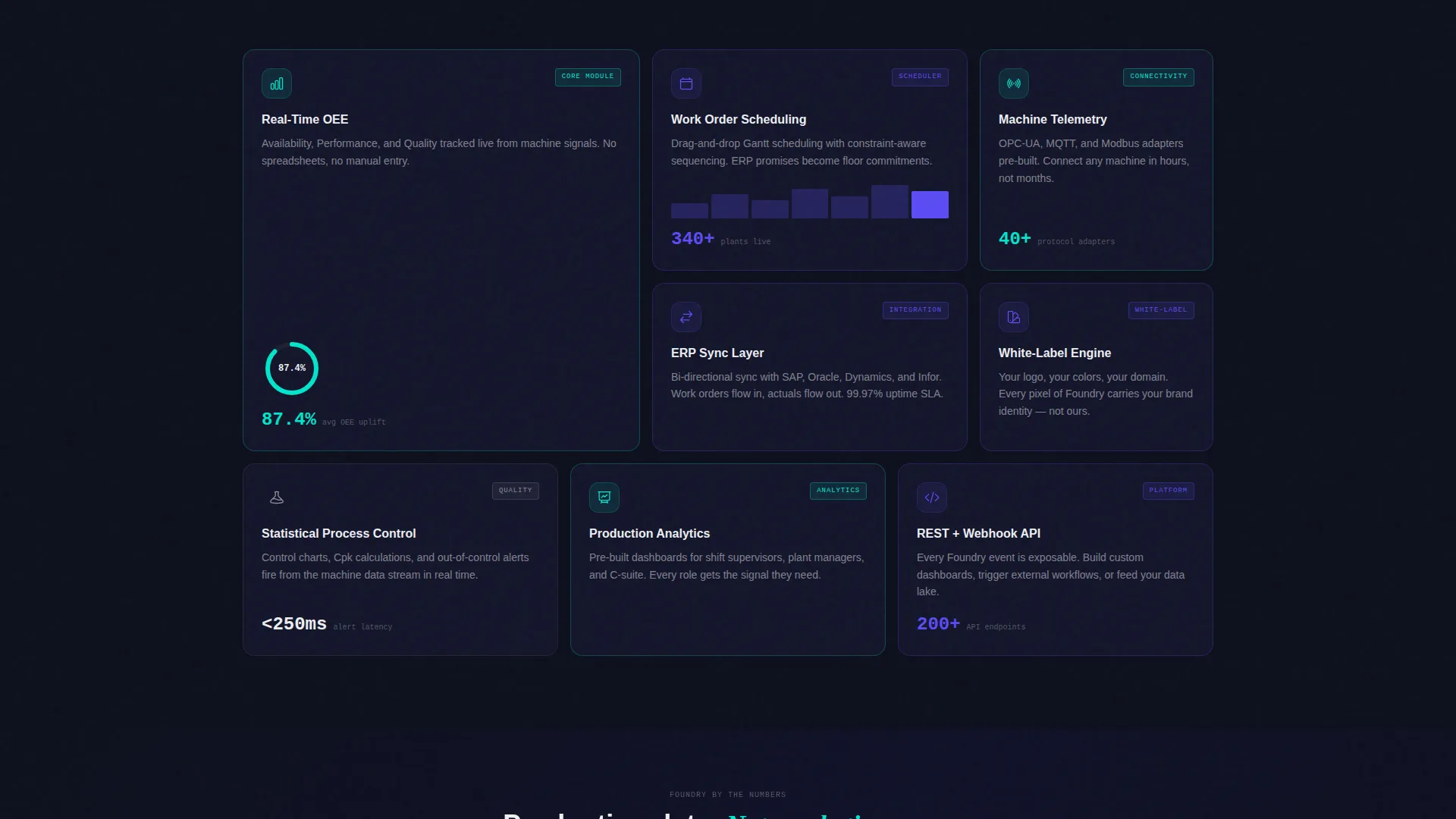Screen dimensions: 1456x819
Task: Click the 87.4% circular progress ring
Action: [x=292, y=369]
